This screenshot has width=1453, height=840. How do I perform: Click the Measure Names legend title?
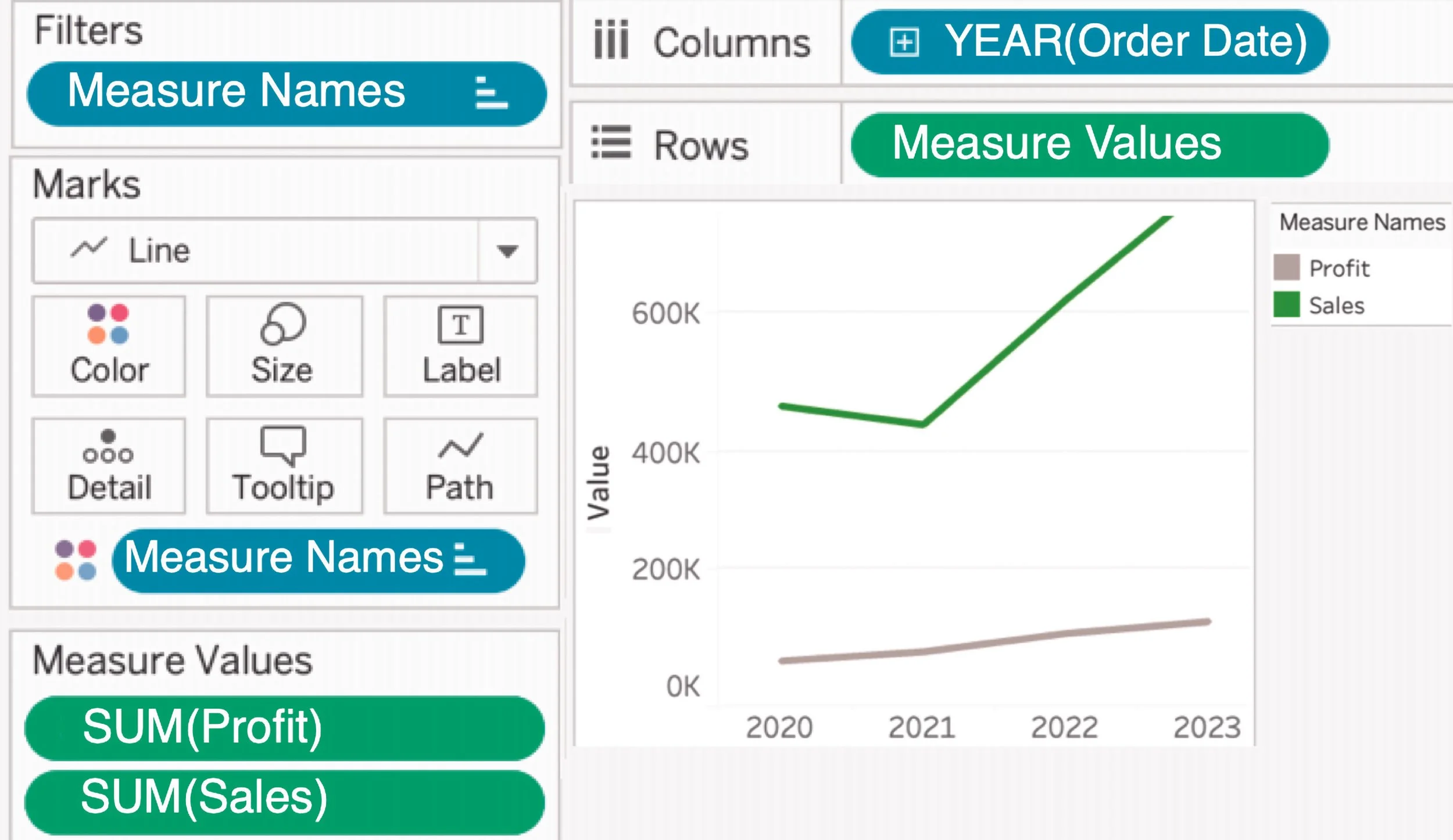click(1362, 221)
